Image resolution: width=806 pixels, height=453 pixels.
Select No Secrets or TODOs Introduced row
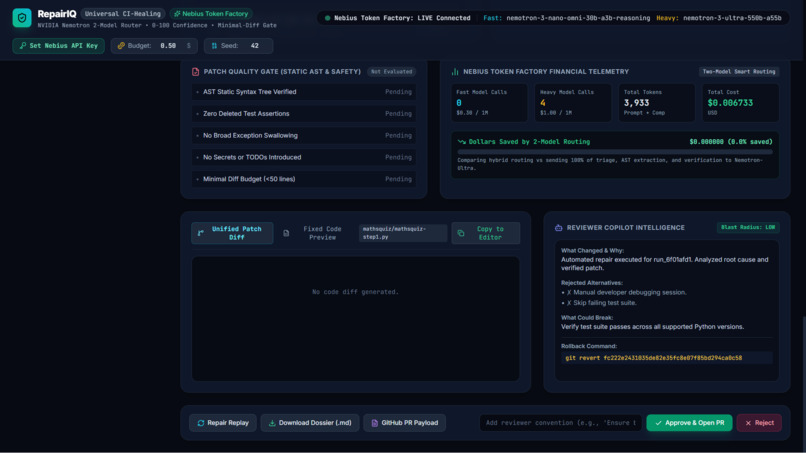[x=304, y=157]
